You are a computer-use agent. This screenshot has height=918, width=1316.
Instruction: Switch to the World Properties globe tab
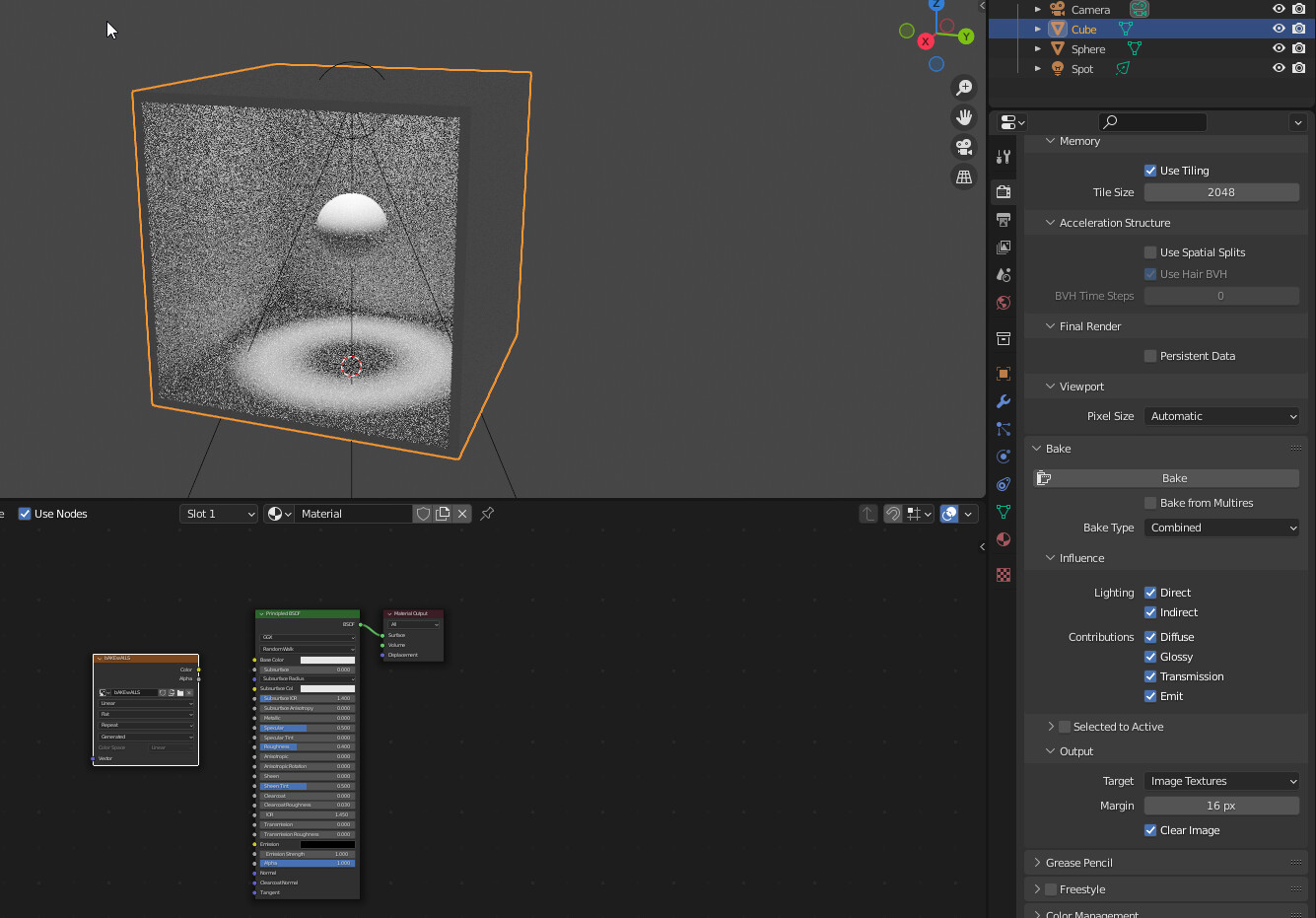[x=1003, y=303]
